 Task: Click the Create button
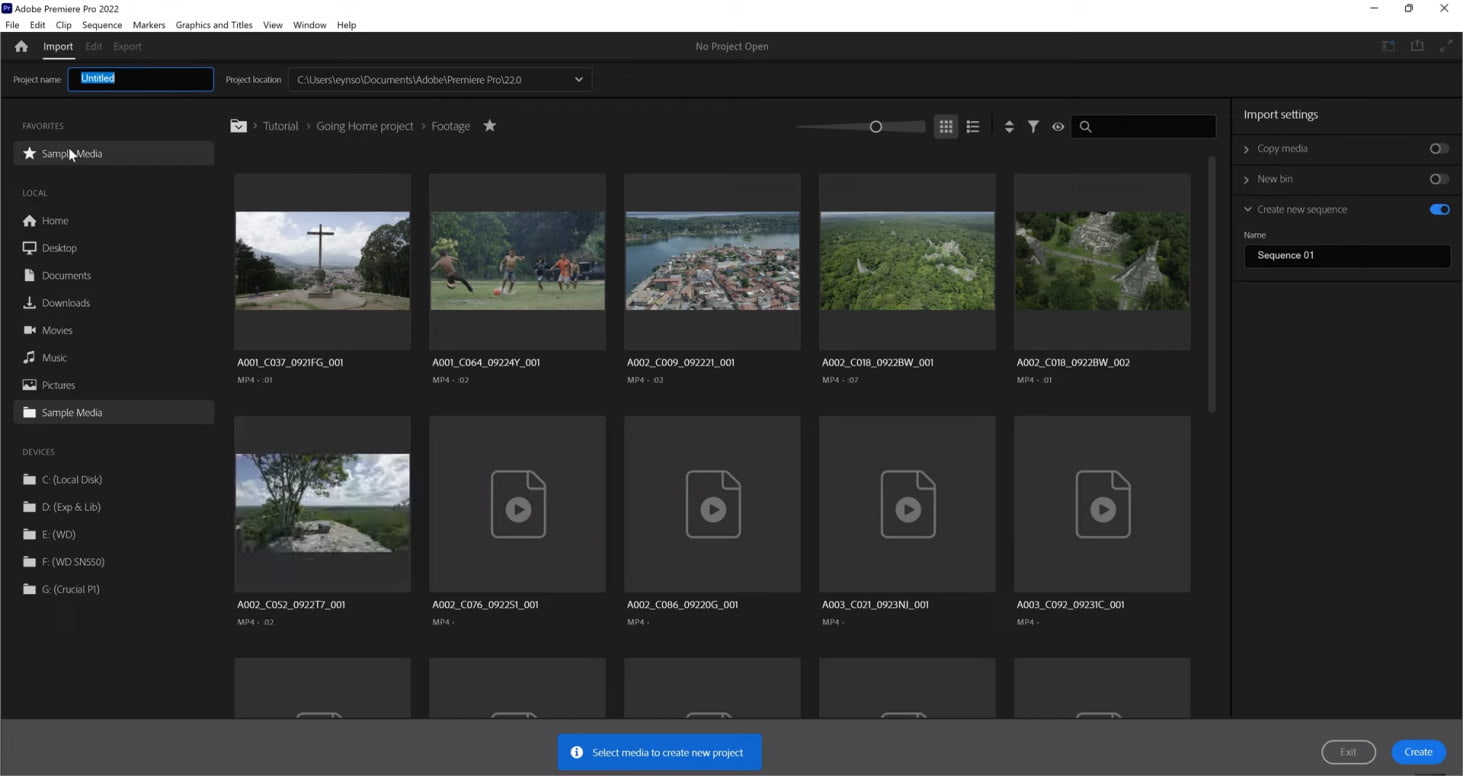point(1417,752)
